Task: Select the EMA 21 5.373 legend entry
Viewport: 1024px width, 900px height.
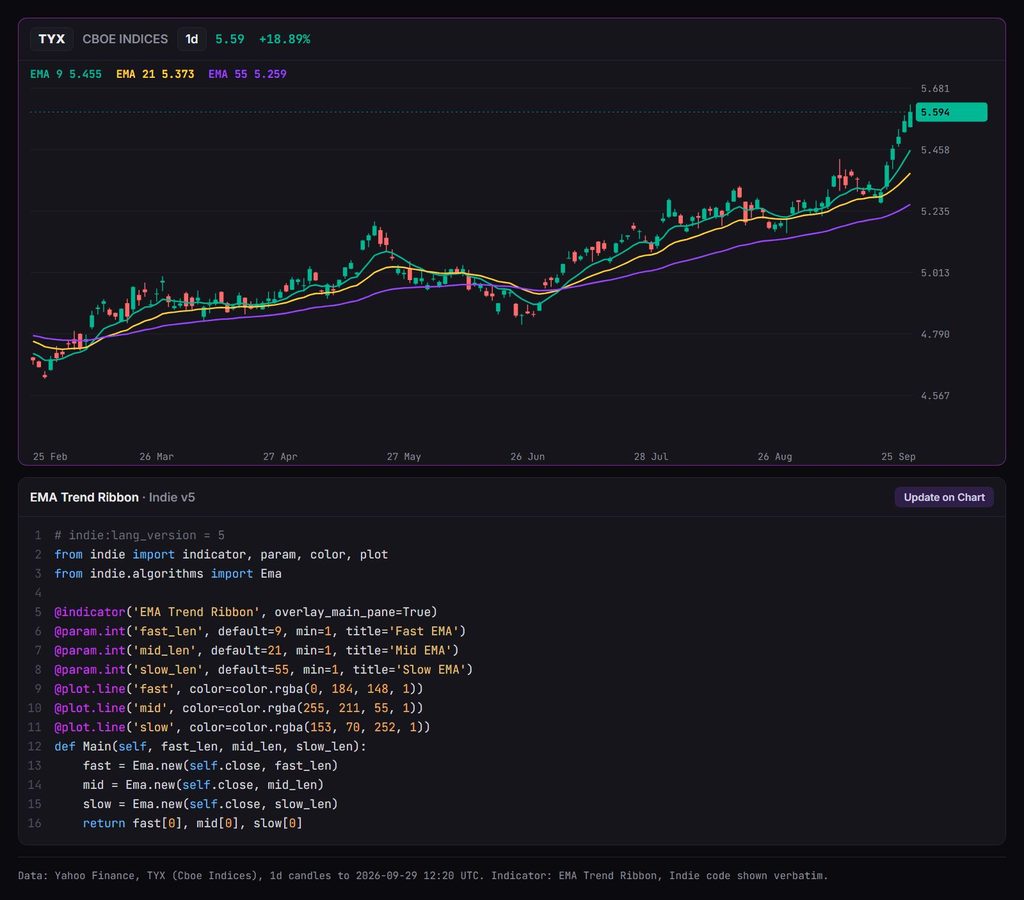Action: click(155, 74)
